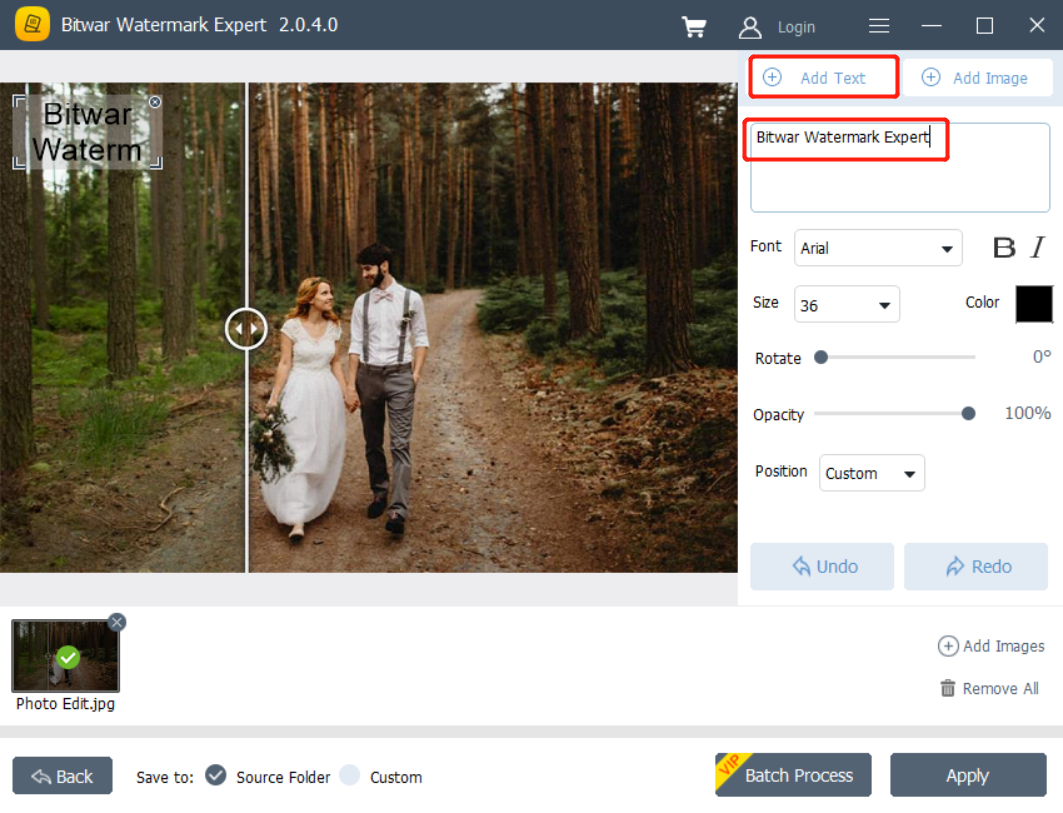
Task: Switch to Add Text tab
Action: (824, 77)
